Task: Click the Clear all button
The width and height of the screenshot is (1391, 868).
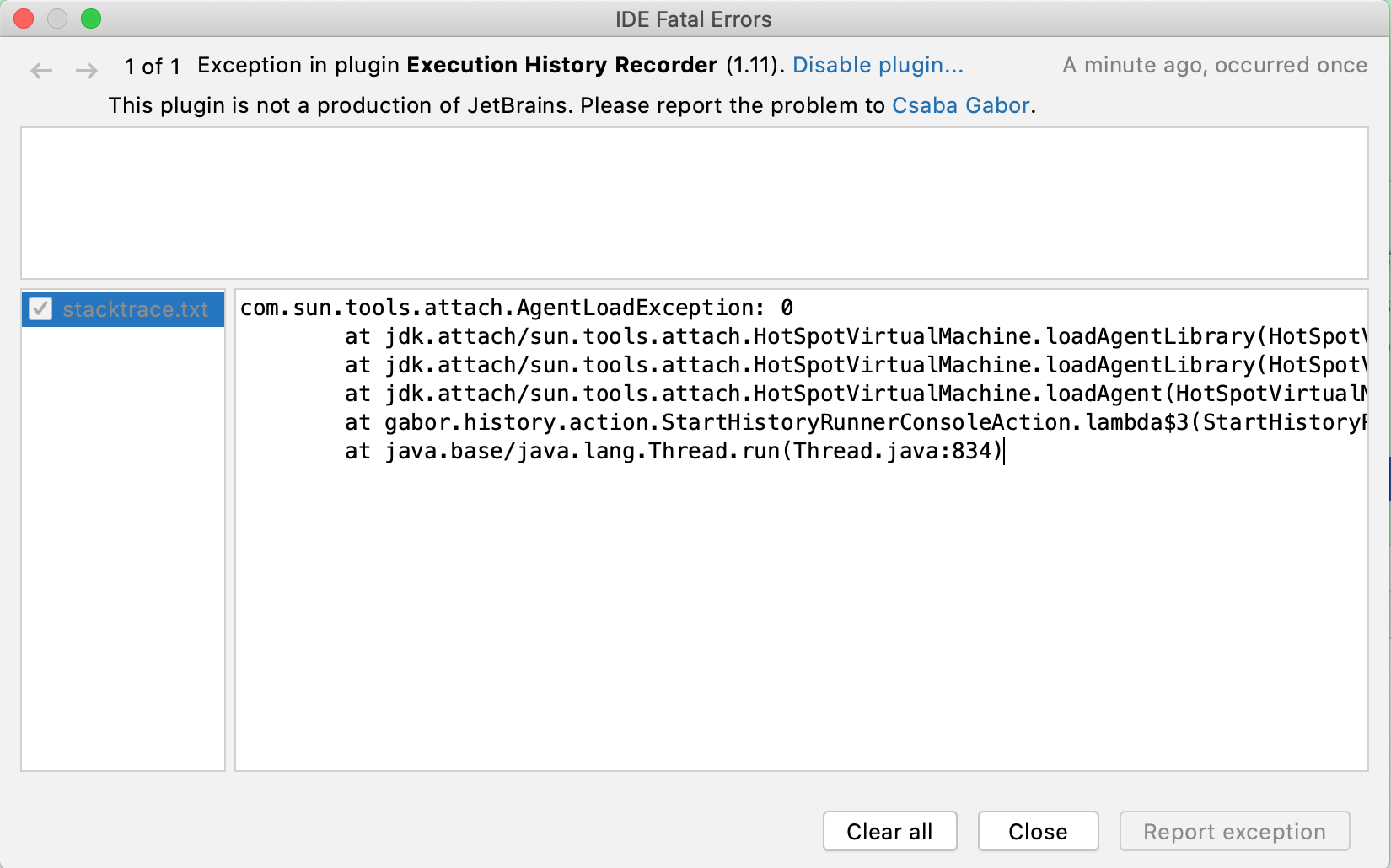Action: pyautogui.click(x=889, y=831)
